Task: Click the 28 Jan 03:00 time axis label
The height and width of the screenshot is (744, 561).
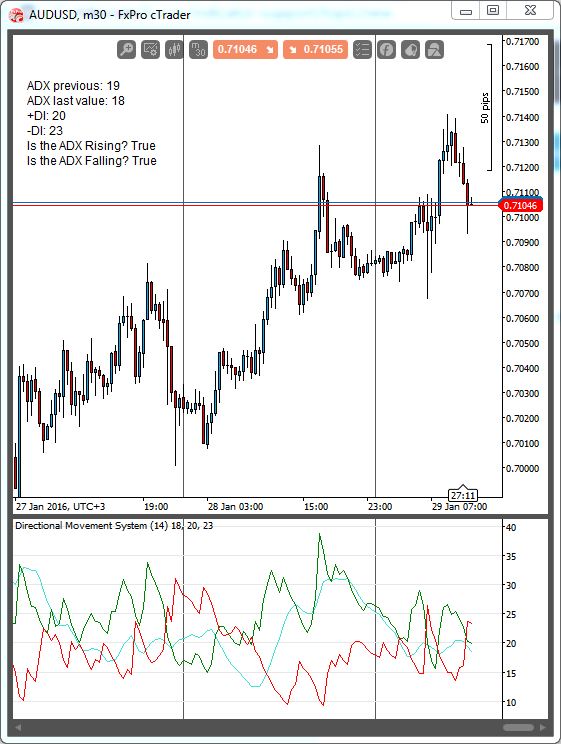Action: tap(235, 507)
